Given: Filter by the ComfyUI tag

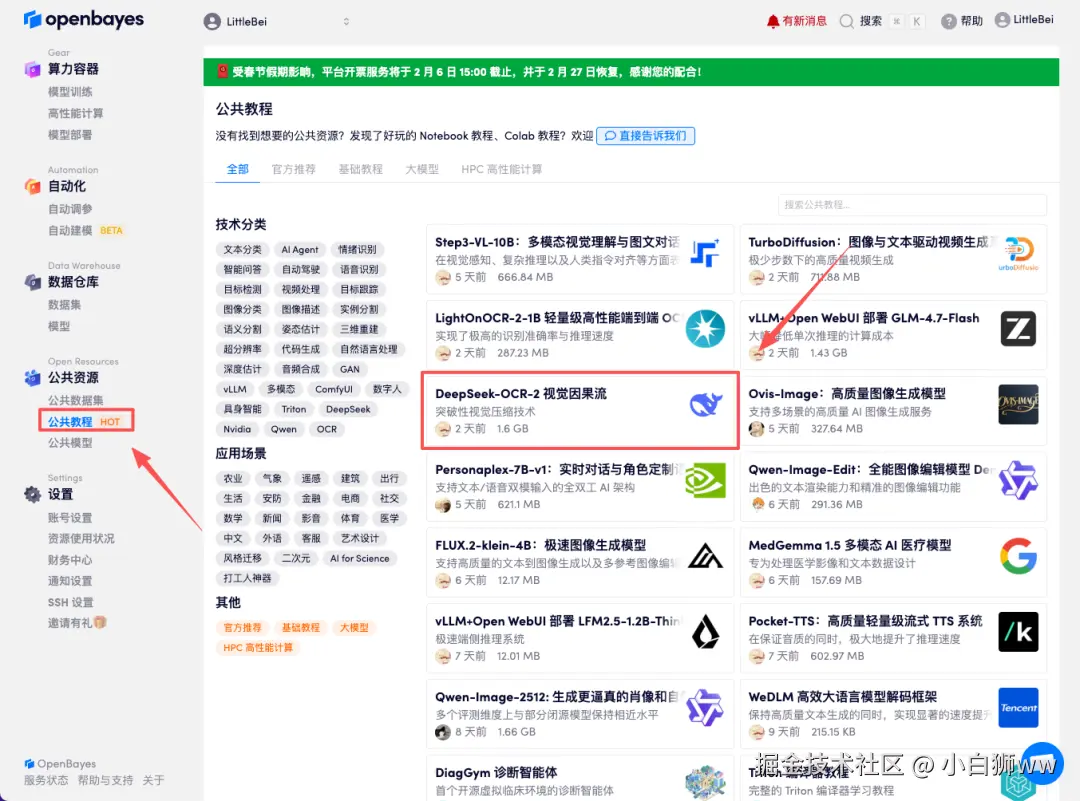Looking at the screenshot, I should 334,389.
